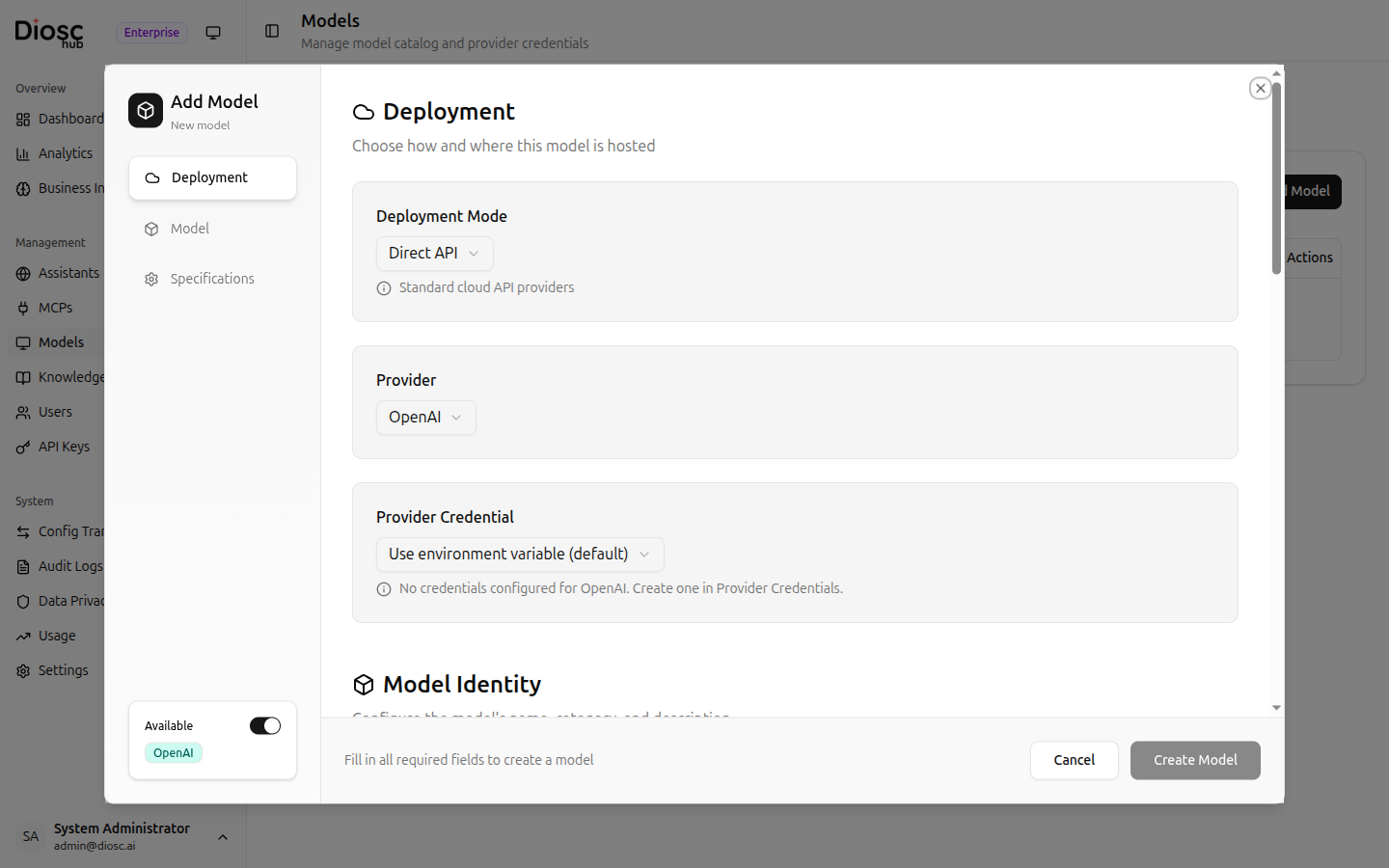Click the 'Fill in all required fields' message
The image size is (1389, 868).
click(x=469, y=761)
